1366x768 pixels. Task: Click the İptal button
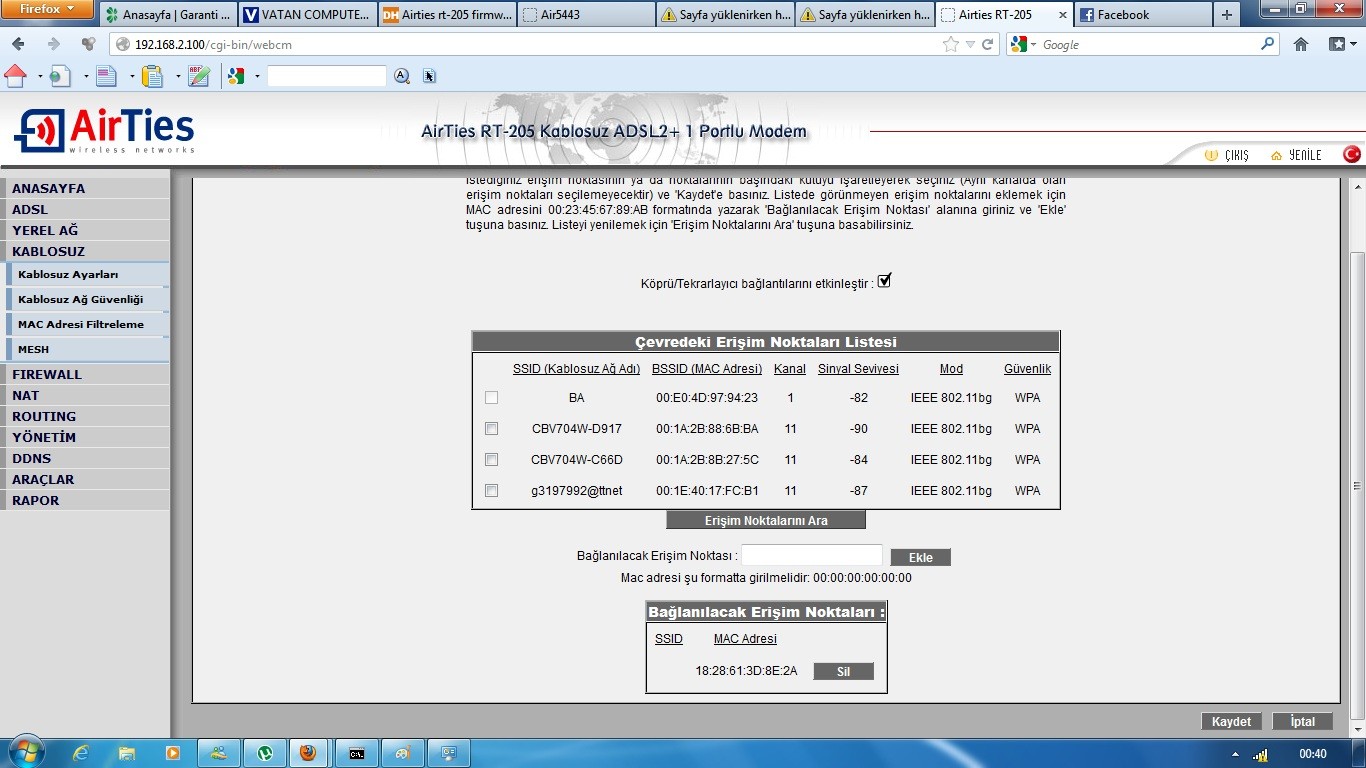pyautogui.click(x=1302, y=721)
